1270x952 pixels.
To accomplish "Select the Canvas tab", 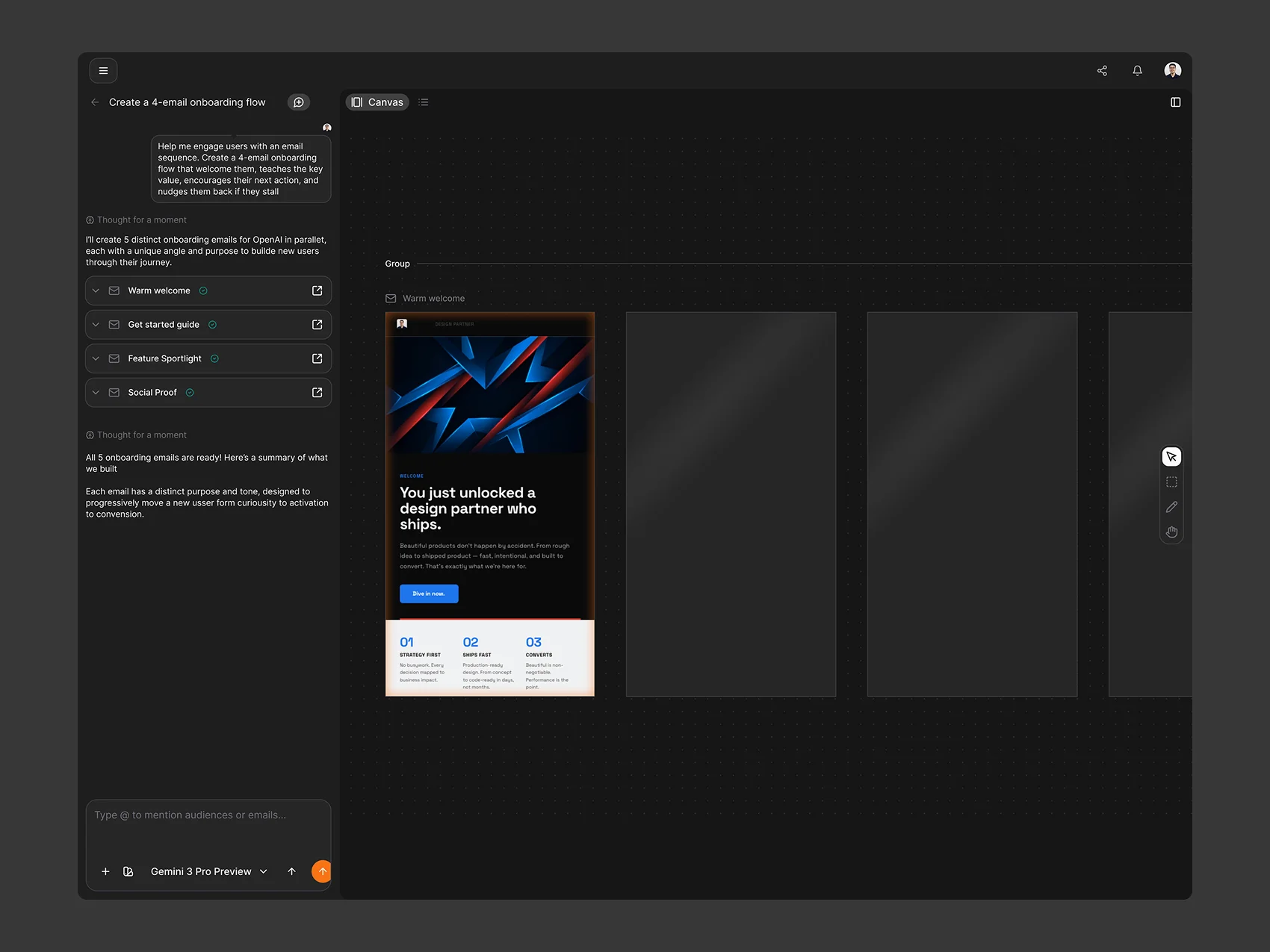I will (377, 102).
